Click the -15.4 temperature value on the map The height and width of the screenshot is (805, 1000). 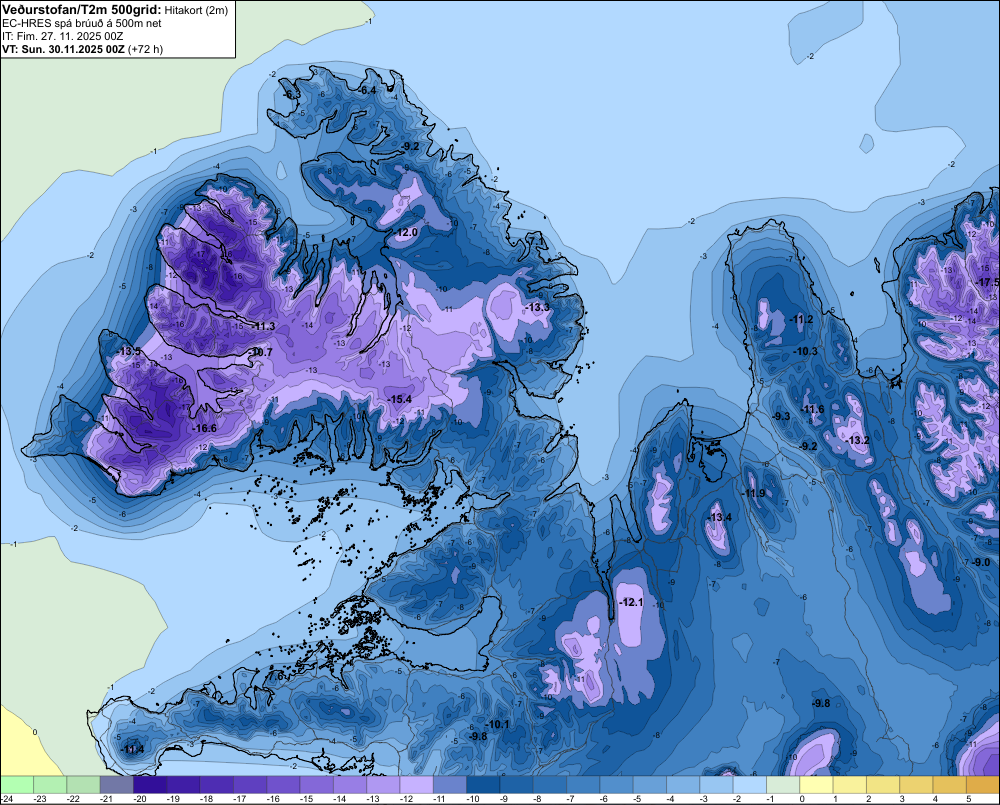tap(399, 399)
